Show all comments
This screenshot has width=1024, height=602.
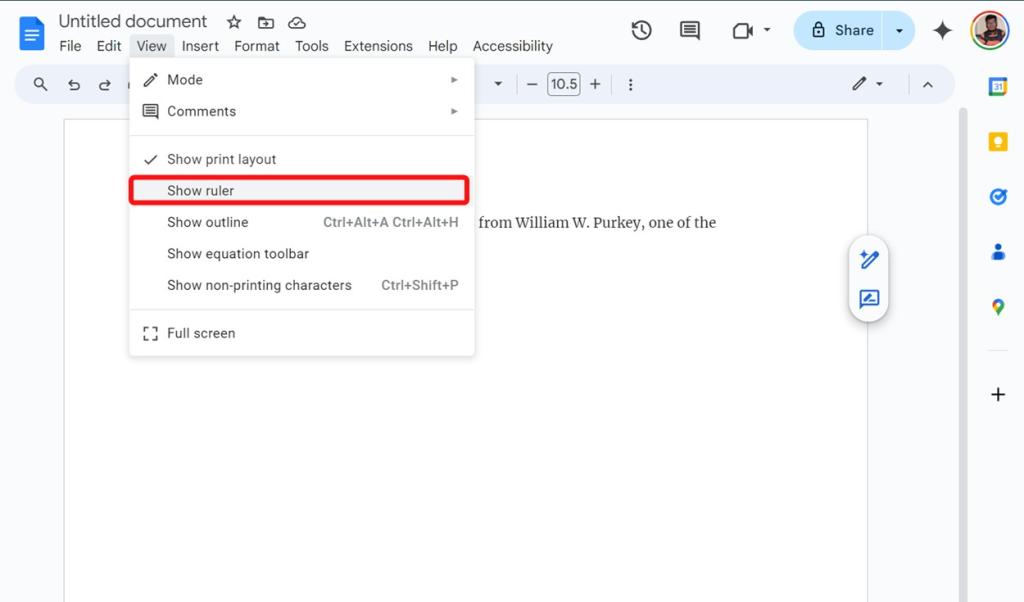click(x=689, y=30)
